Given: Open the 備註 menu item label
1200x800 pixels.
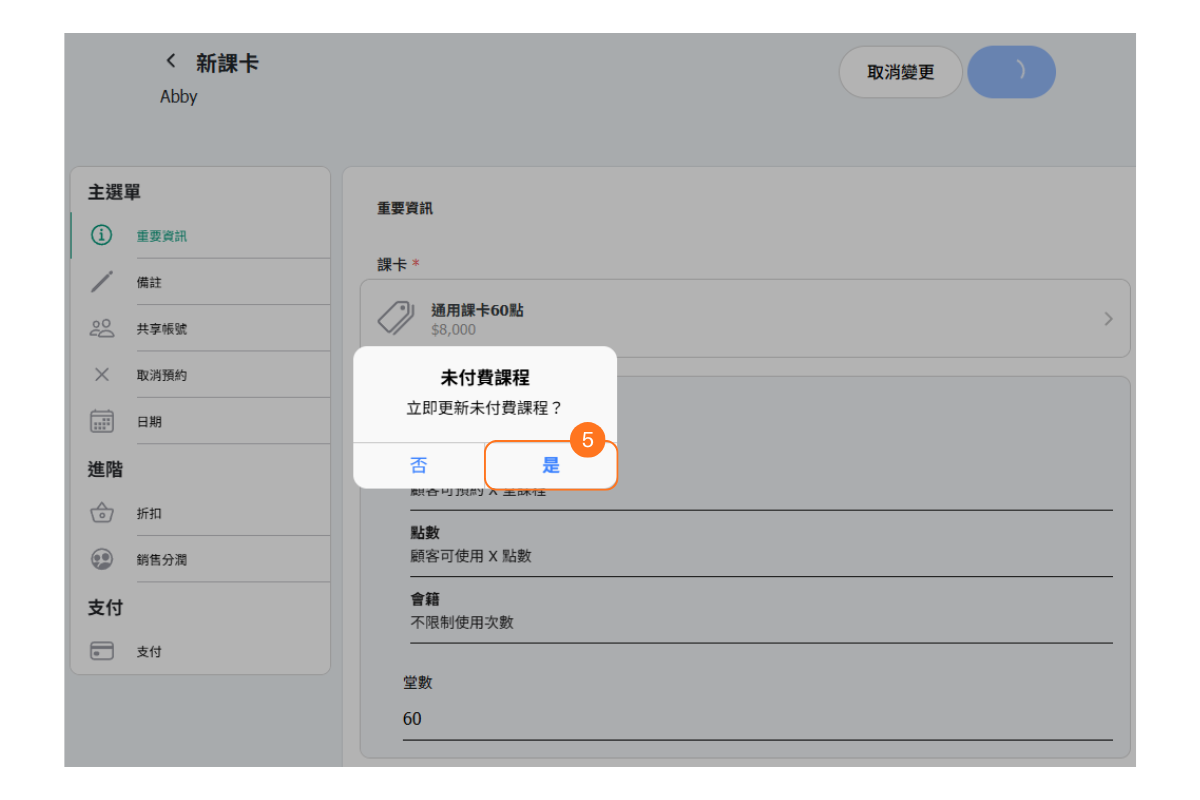Looking at the screenshot, I should click(x=150, y=283).
